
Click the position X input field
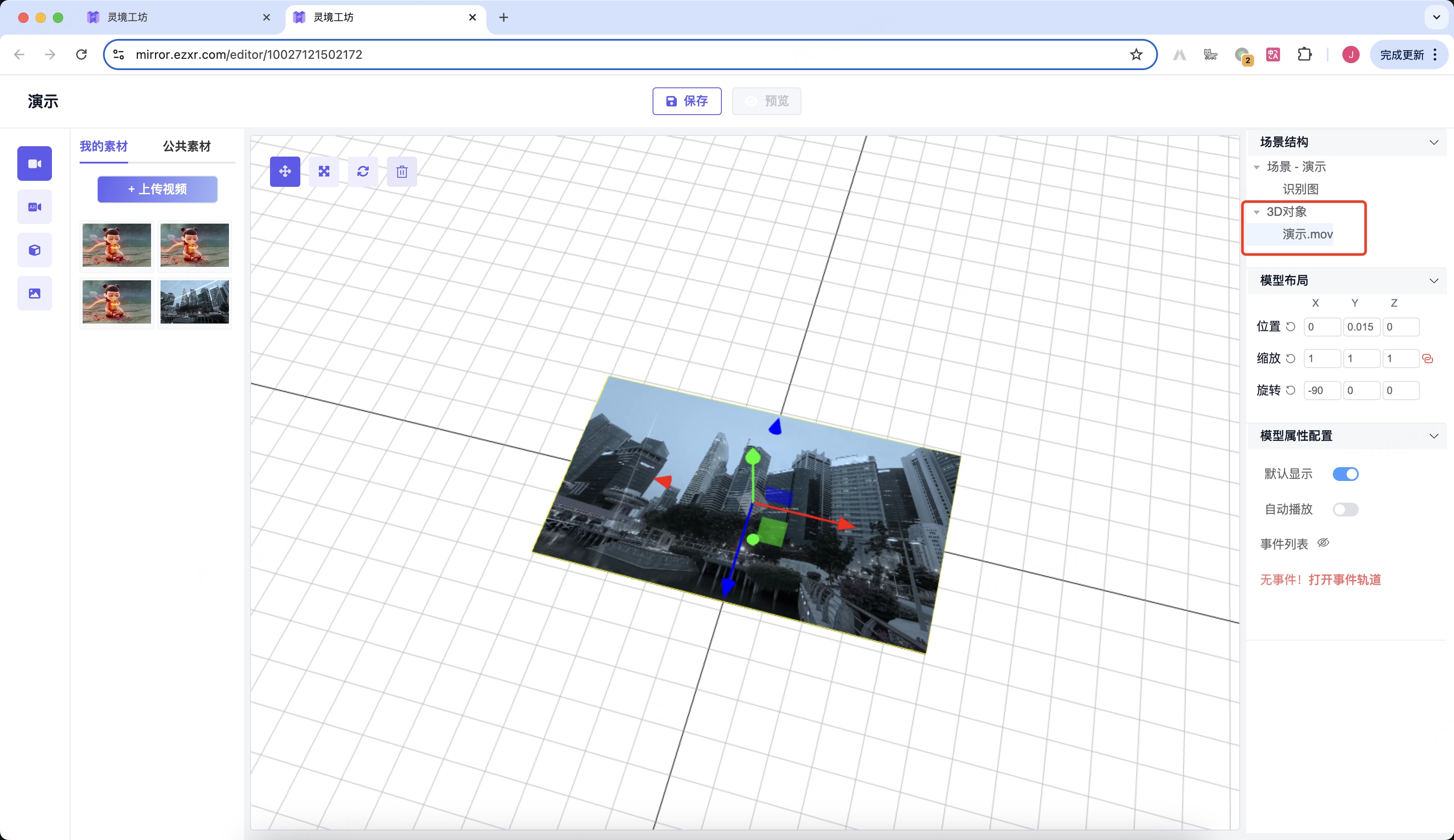pos(1322,327)
